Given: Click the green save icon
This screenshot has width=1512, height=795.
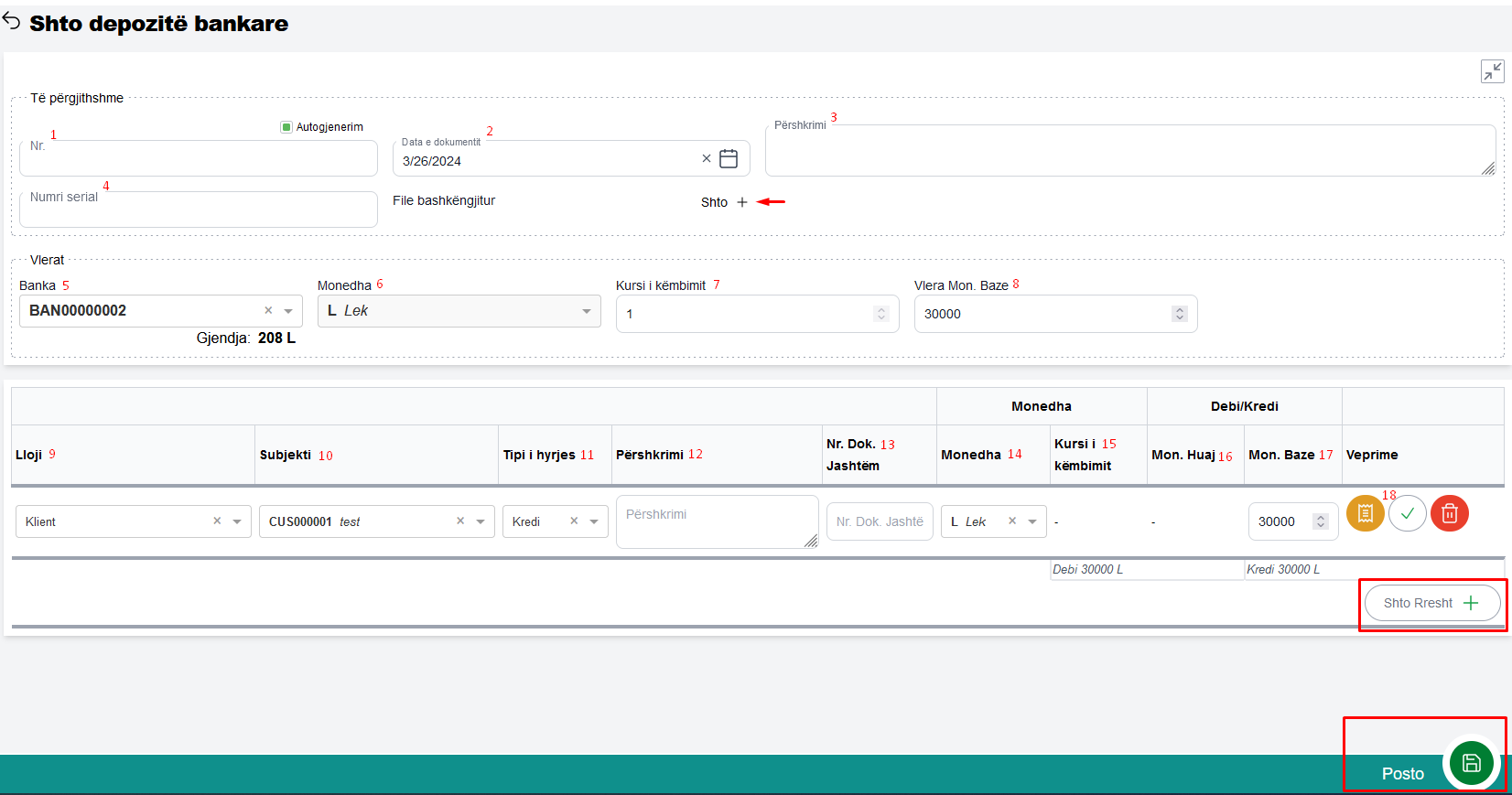Looking at the screenshot, I should click(x=1471, y=763).
